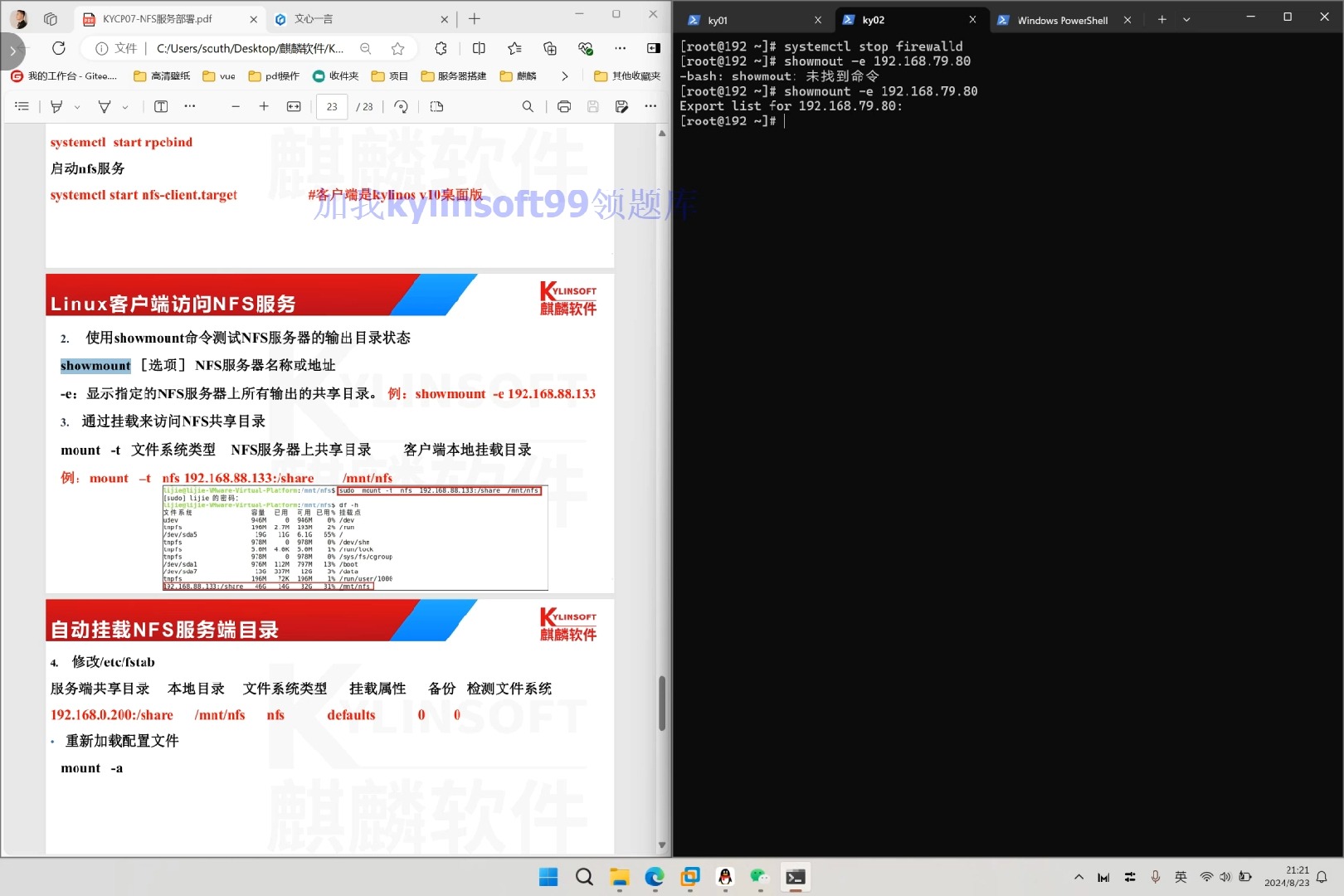Open the table of contents panel
Image resolution: width=1344 pixels, height=896 pixels.
22,106
